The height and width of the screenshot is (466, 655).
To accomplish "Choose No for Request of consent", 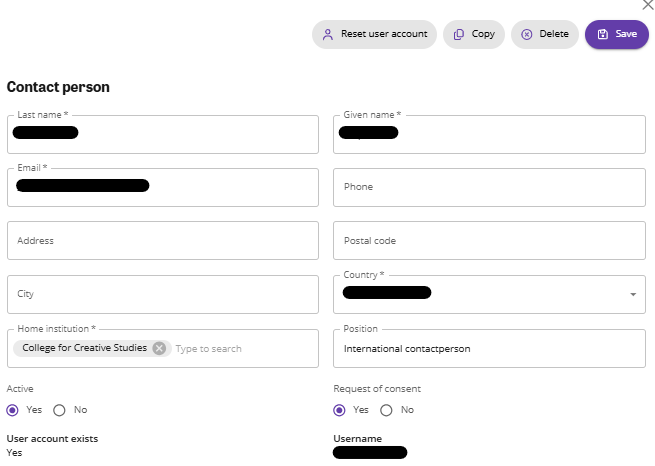I will (386, 410).
